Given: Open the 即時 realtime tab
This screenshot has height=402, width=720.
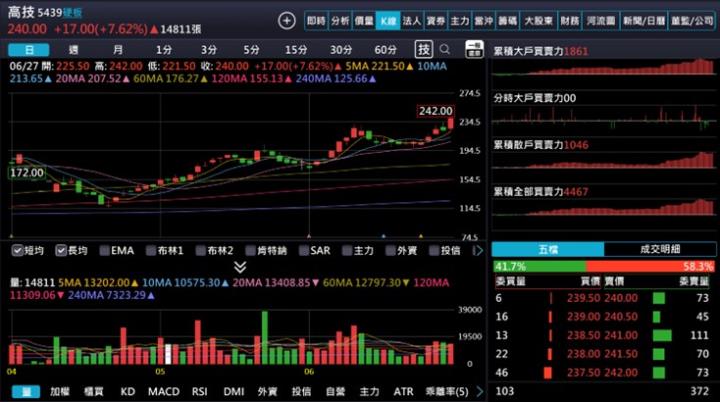Looking at the screenshot, I should coord(316,21).
